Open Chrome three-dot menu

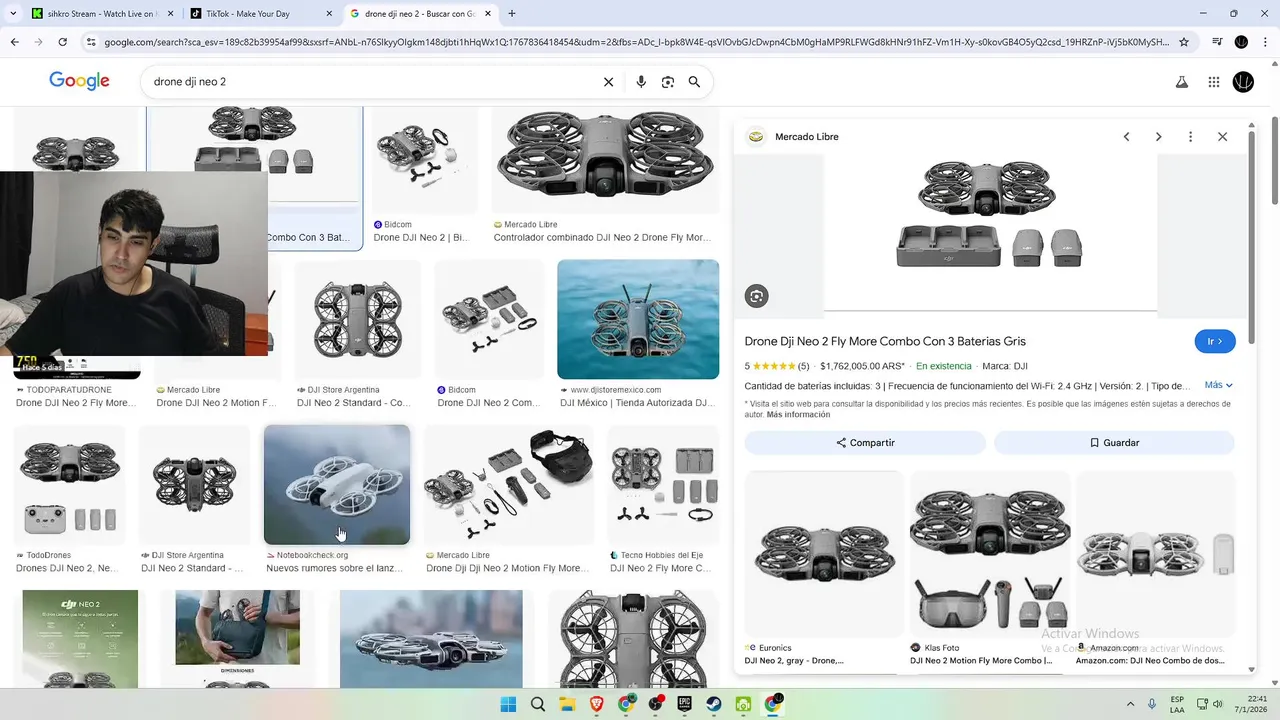[1264, 42]
